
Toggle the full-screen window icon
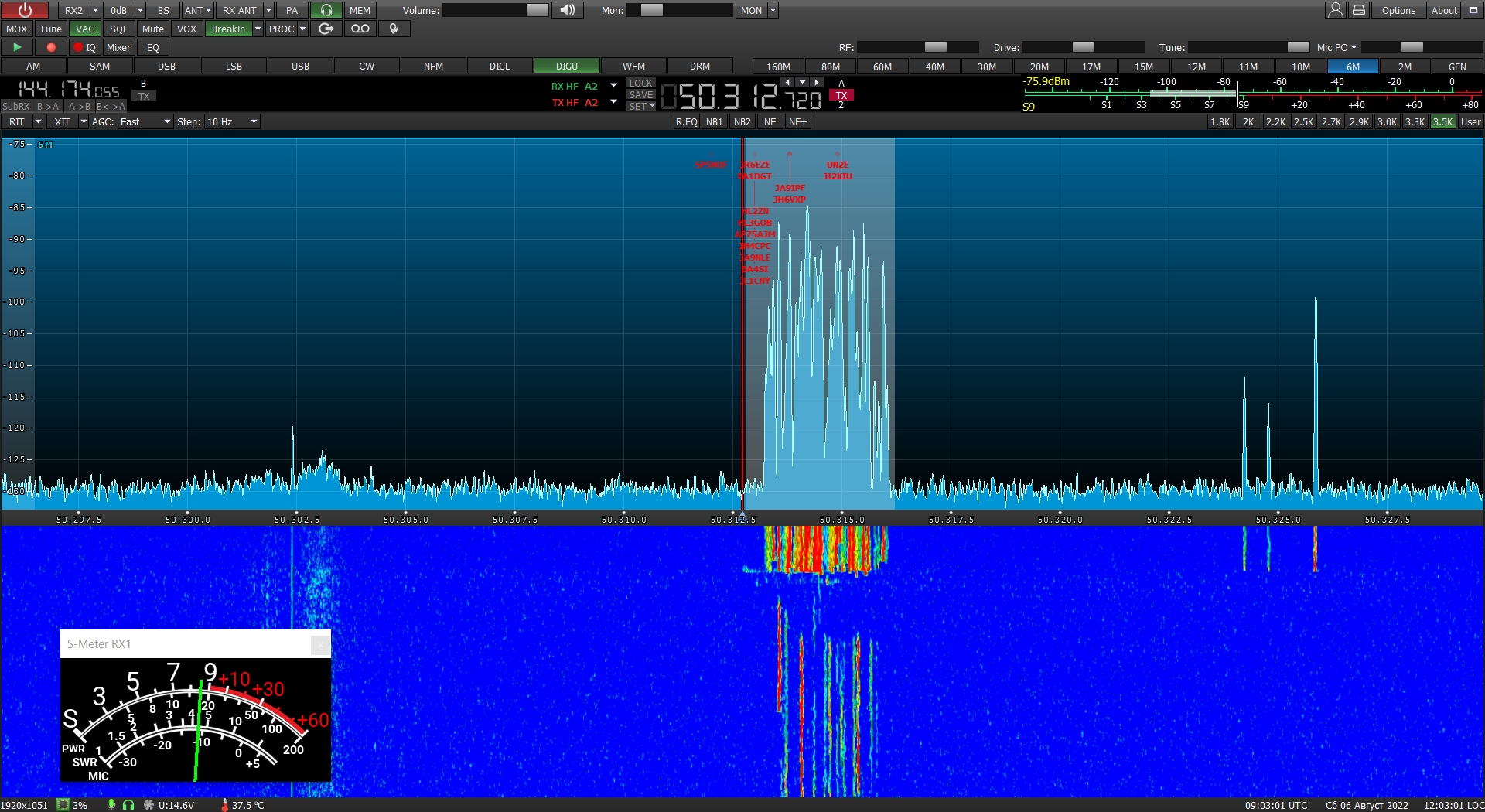(x=1473, y=10)
